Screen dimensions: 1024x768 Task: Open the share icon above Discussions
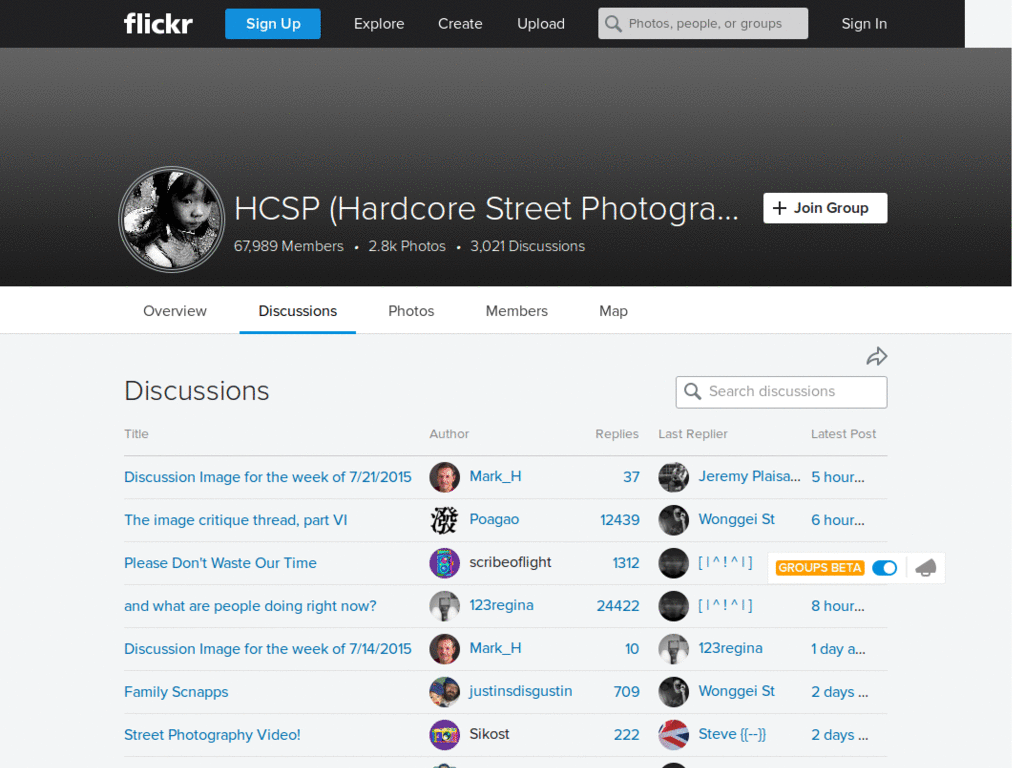[876, 356]
